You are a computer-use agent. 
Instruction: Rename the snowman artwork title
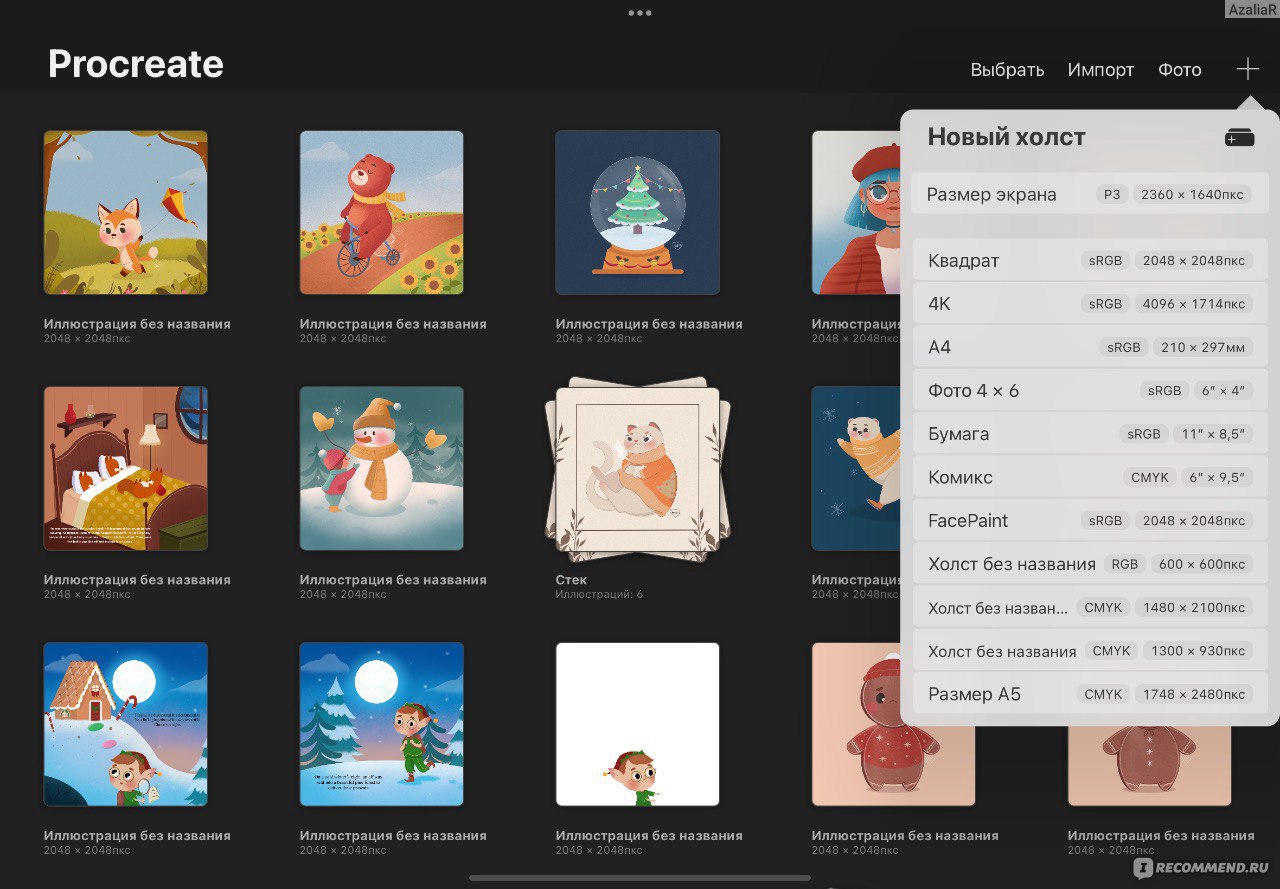tap(393, 580)
